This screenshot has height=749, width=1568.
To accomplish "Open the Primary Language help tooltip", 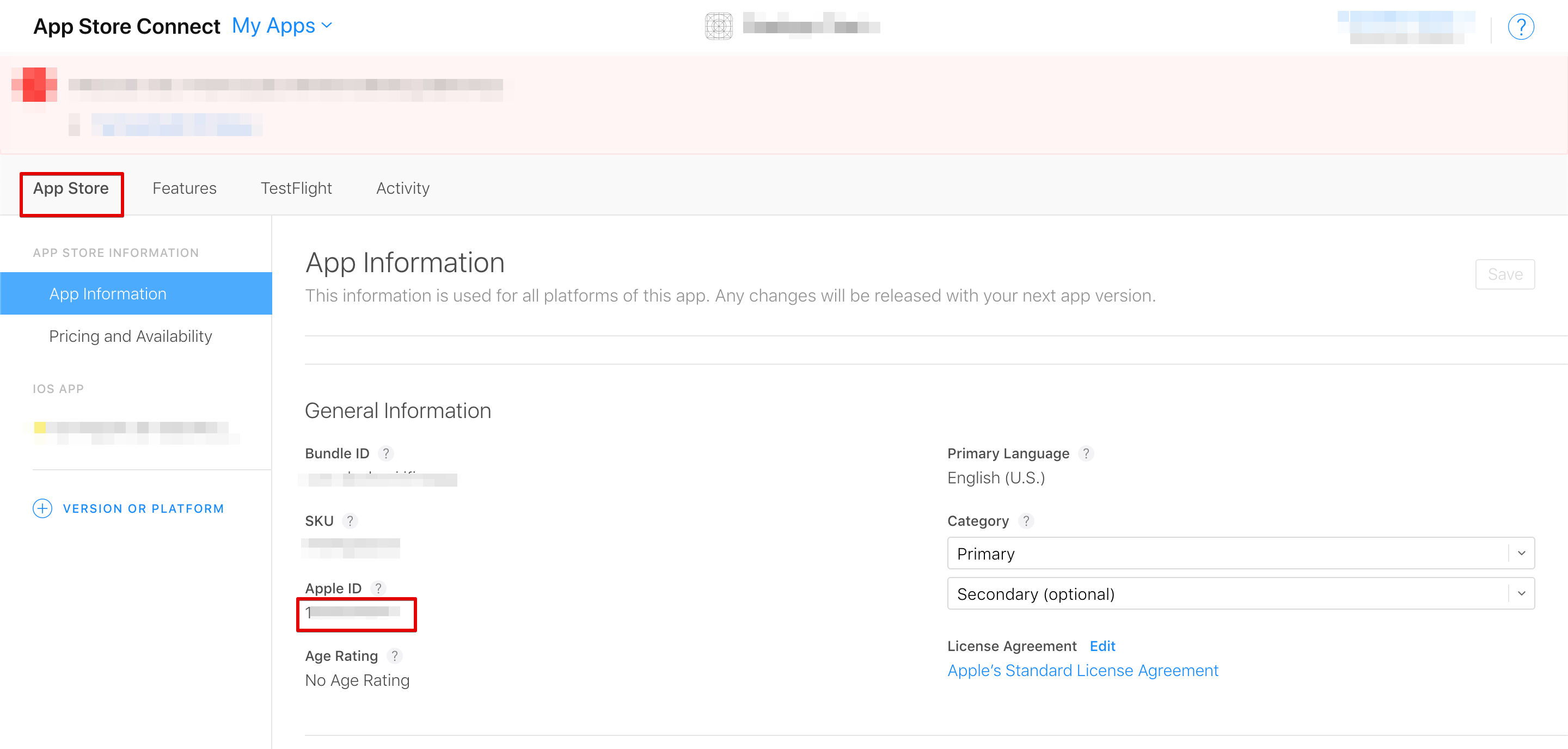I will pos(1087,453).
